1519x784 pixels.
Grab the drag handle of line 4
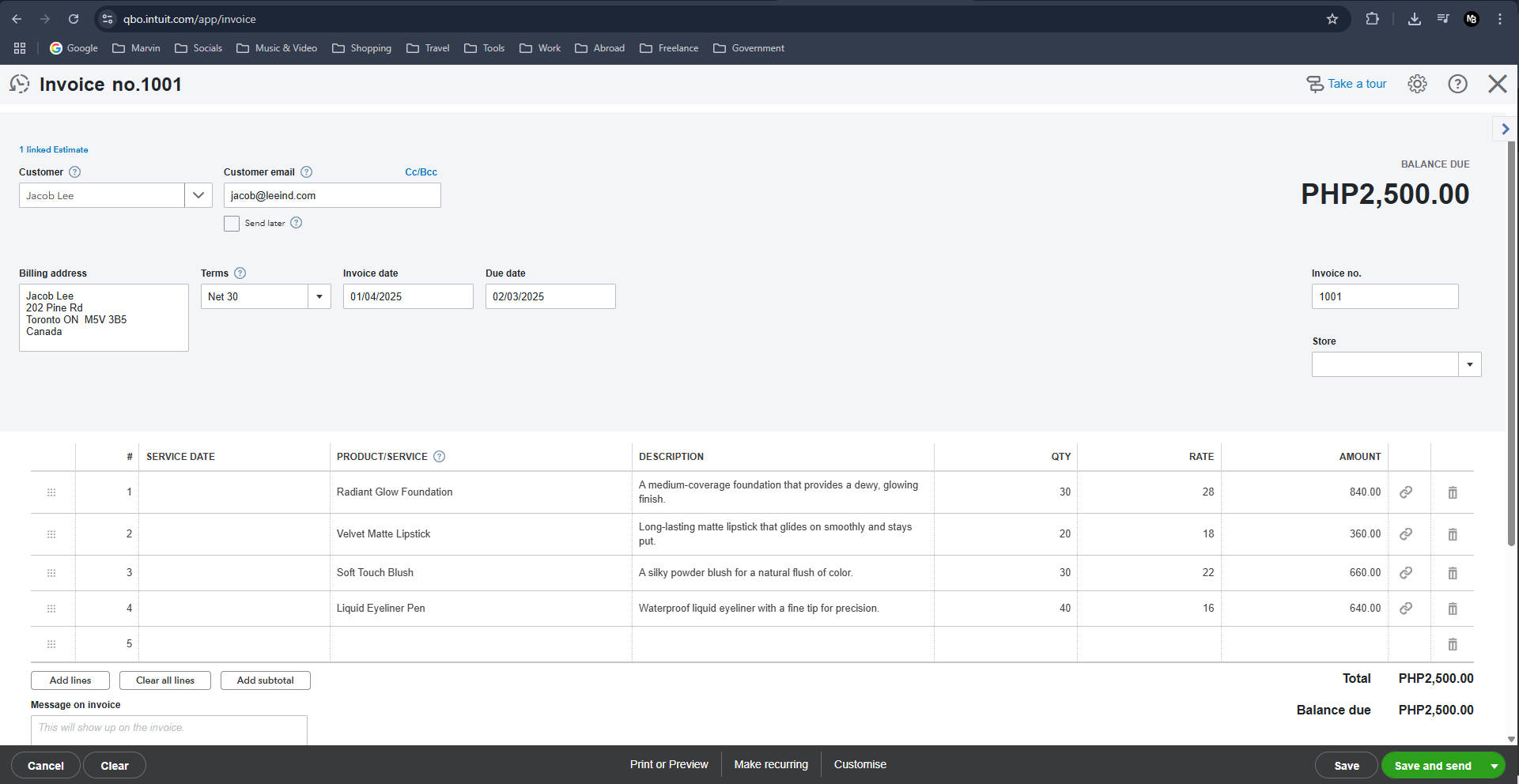tap(51, 609)
